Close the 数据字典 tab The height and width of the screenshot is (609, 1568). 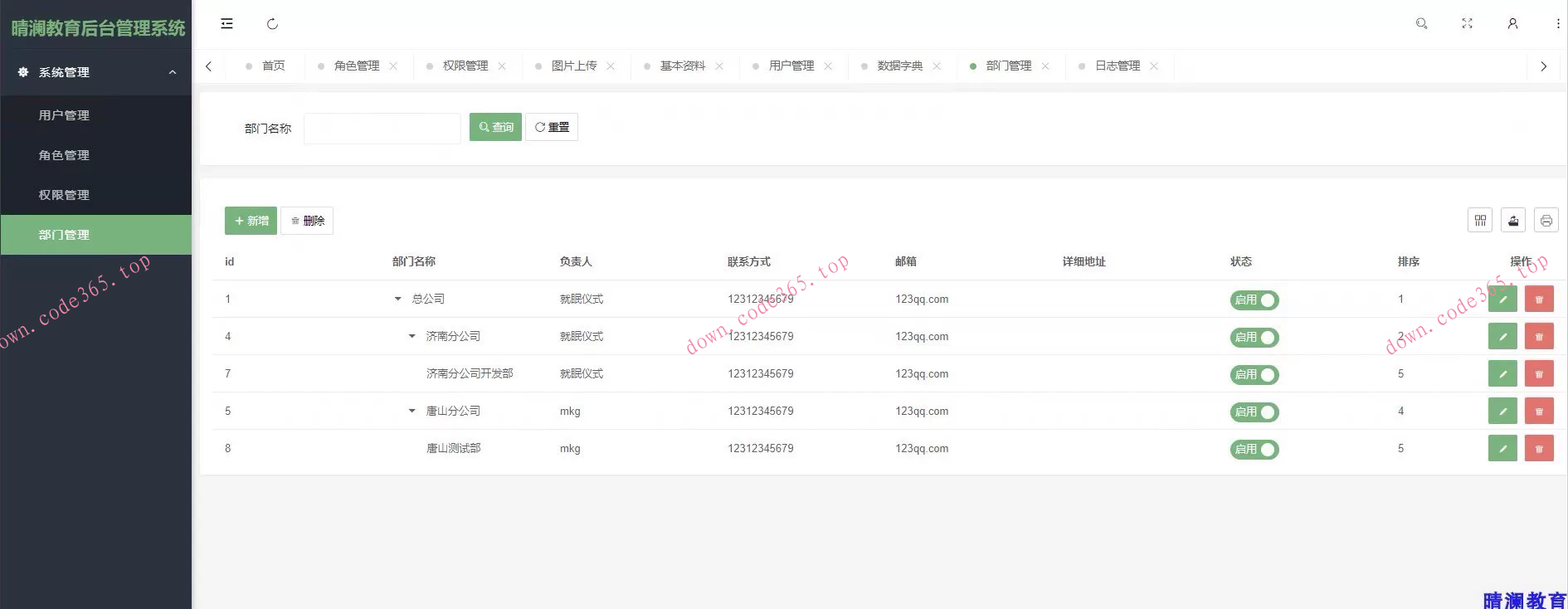tap(937, 66)
